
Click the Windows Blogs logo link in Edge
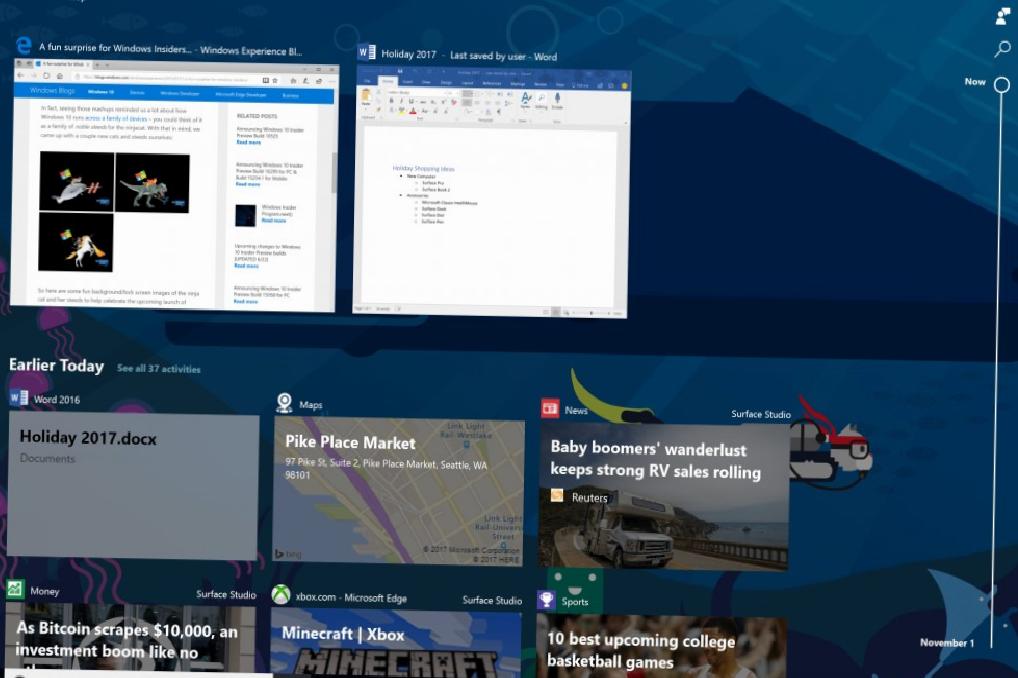52,91
